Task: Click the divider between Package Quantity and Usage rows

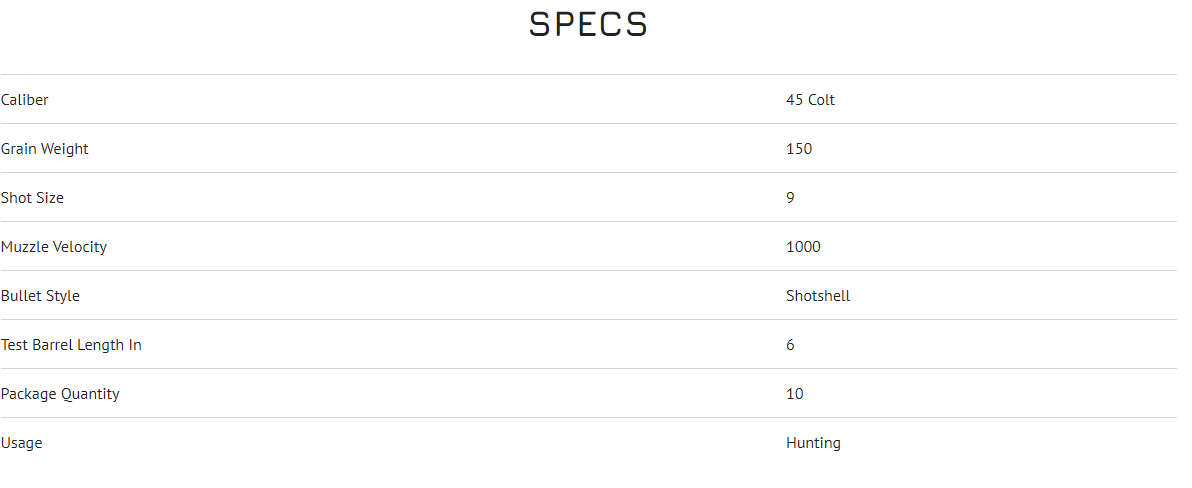Action: point(588,418)
